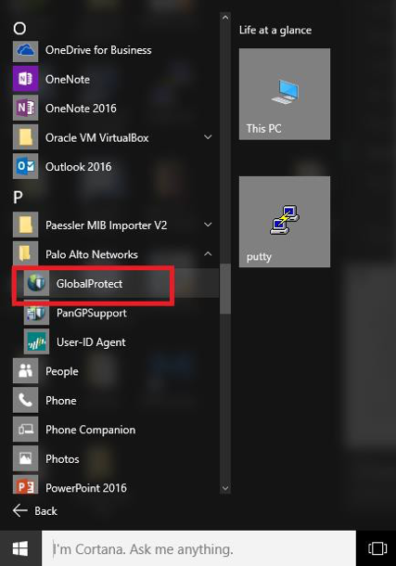
Task: Click the purple OneNote app icon
Action: 25,79
